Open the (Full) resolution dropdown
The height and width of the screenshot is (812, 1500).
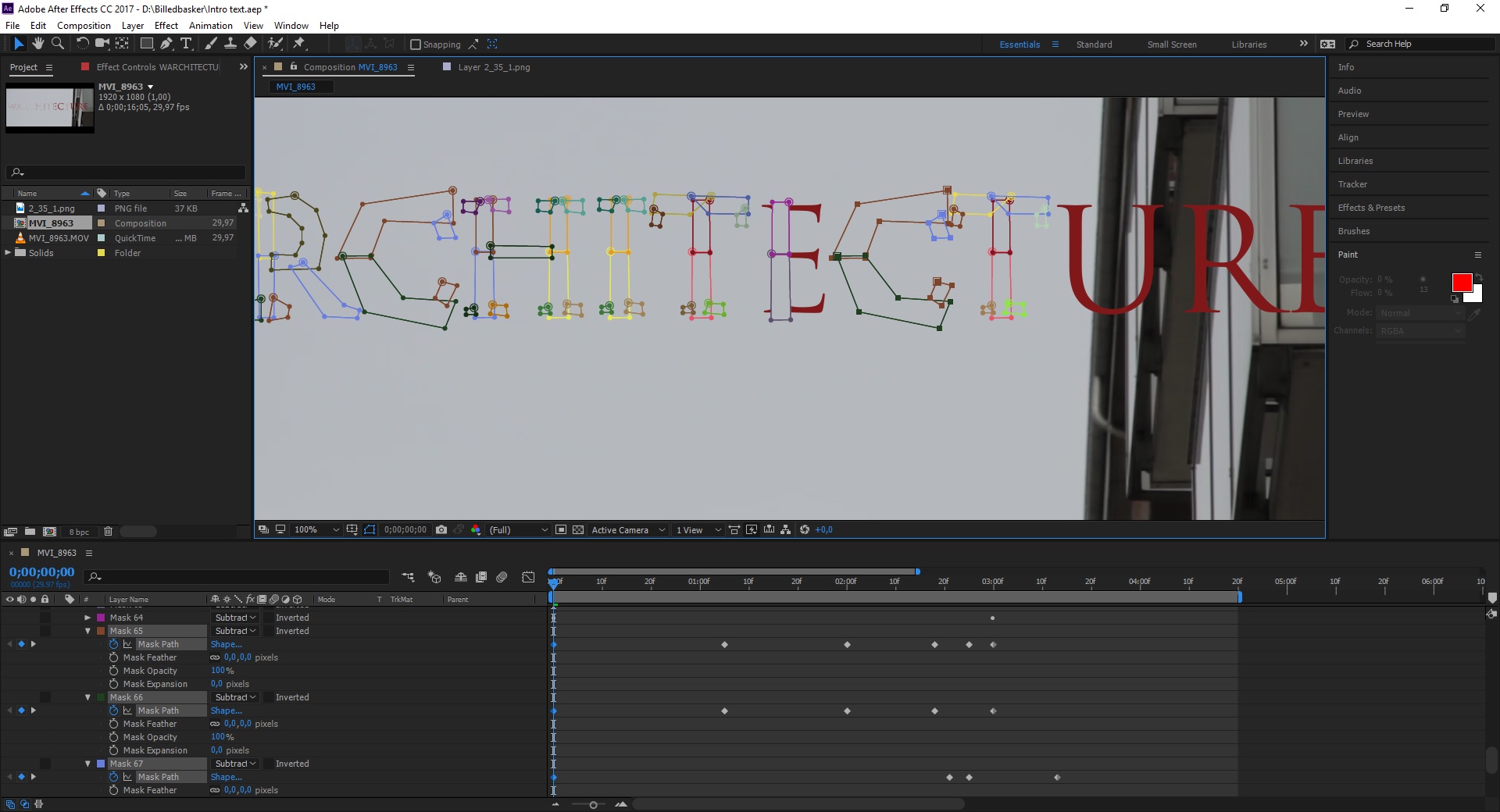coord(519,529)
